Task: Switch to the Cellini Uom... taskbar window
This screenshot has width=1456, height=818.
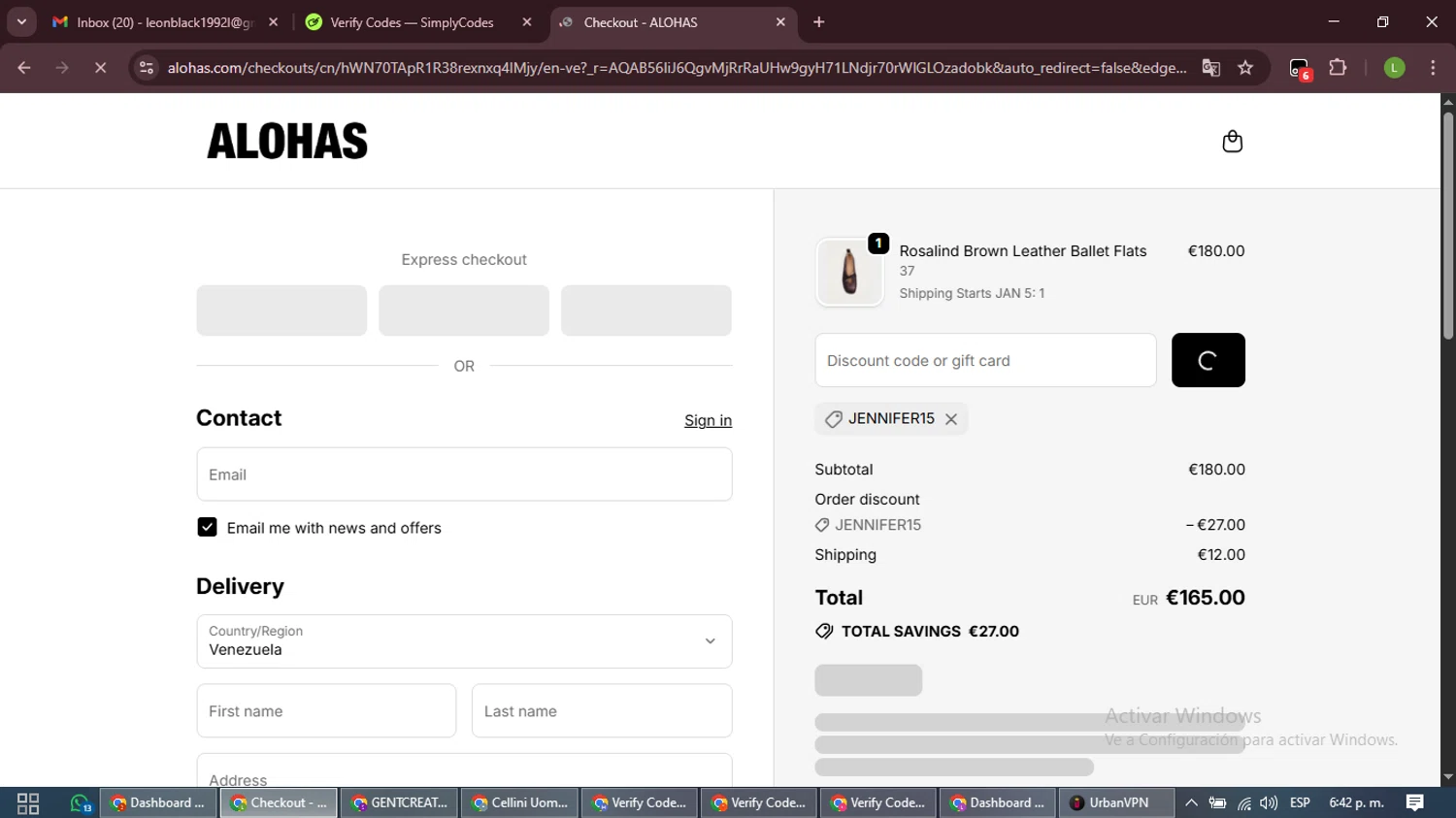Action: click(520, 803)
